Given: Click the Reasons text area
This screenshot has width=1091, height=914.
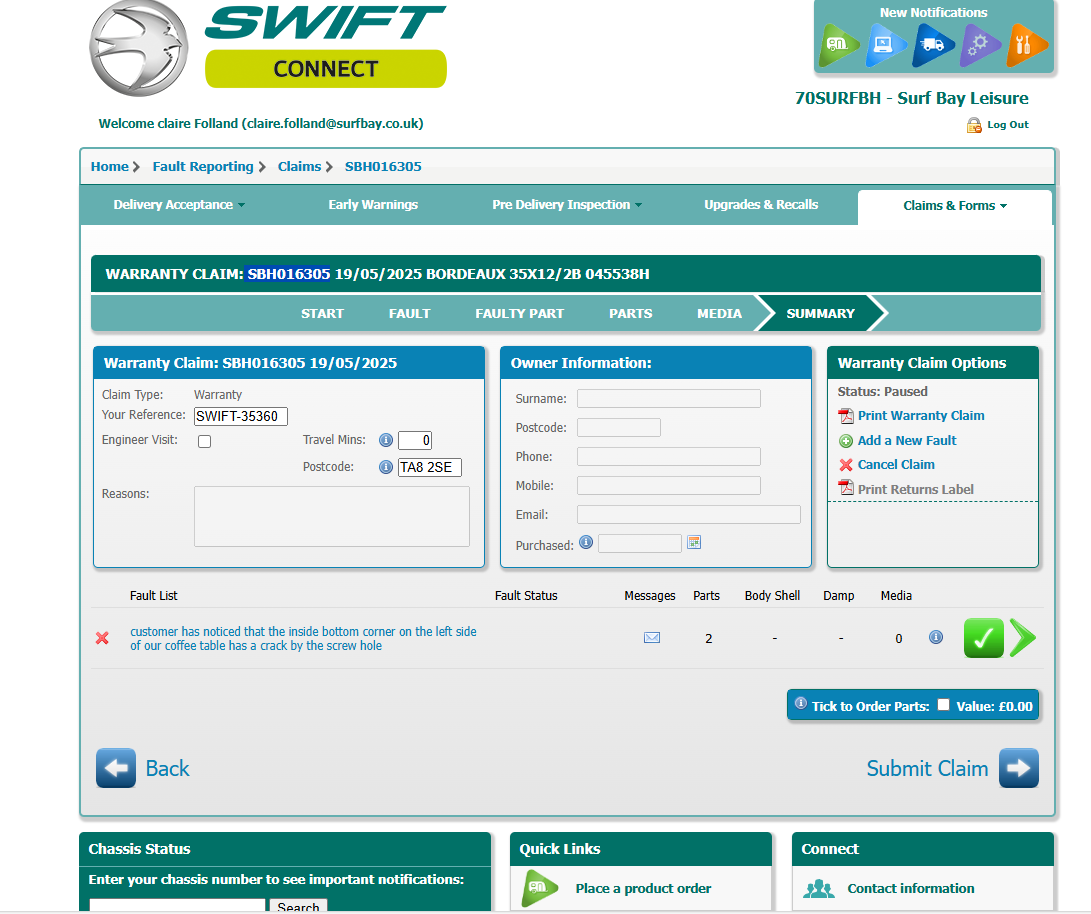Looking at the screenshot, I should tap(332, 516).
